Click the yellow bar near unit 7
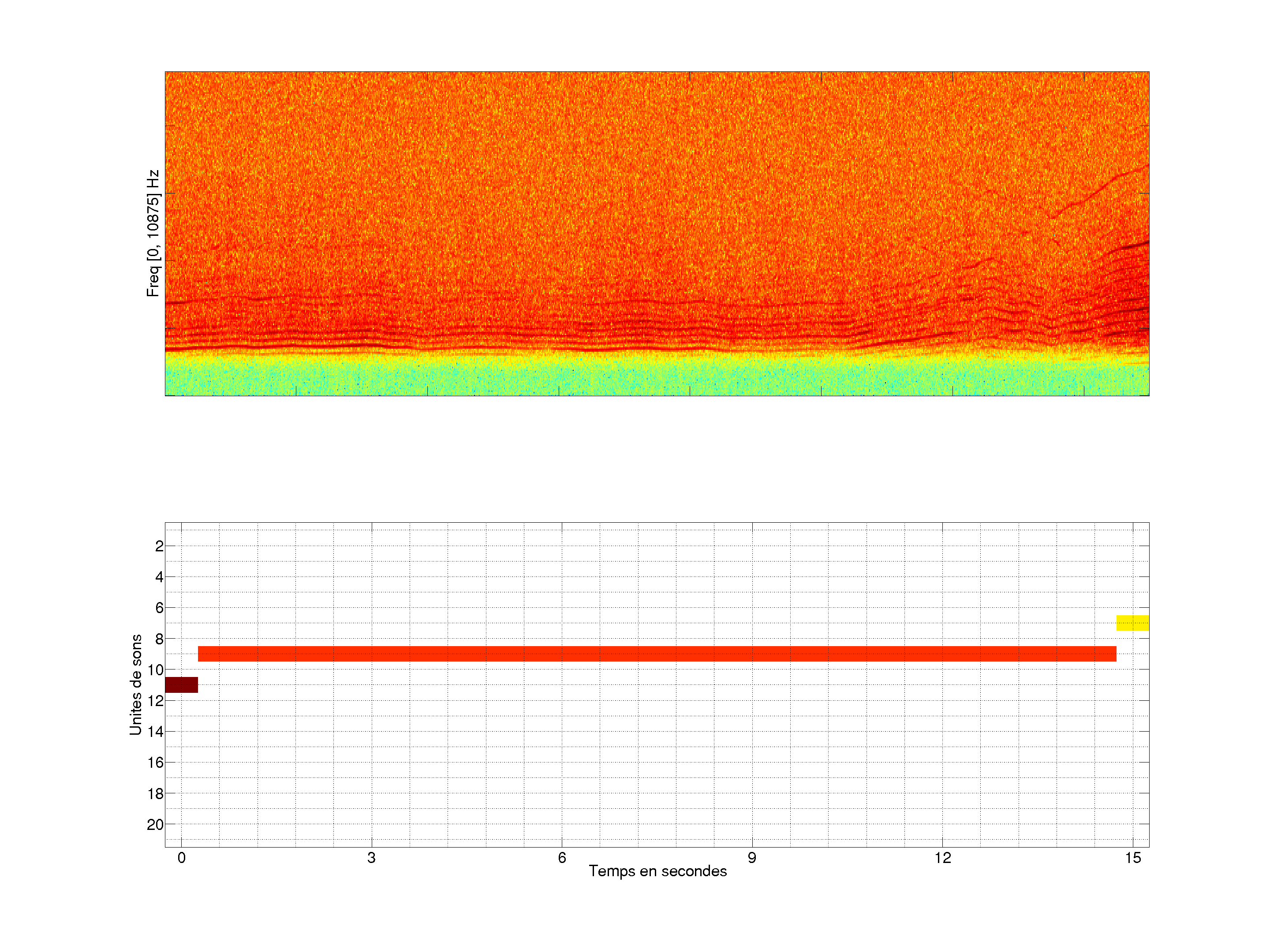This screenshot has height=952, width=1270. click(x=1132, y=623)
